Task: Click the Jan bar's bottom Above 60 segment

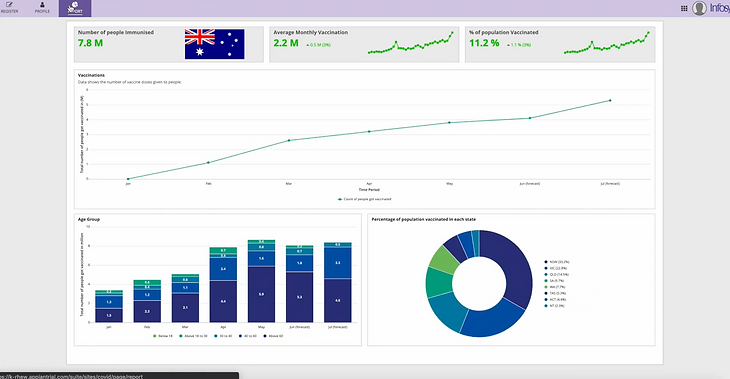Action: (108, 315)
